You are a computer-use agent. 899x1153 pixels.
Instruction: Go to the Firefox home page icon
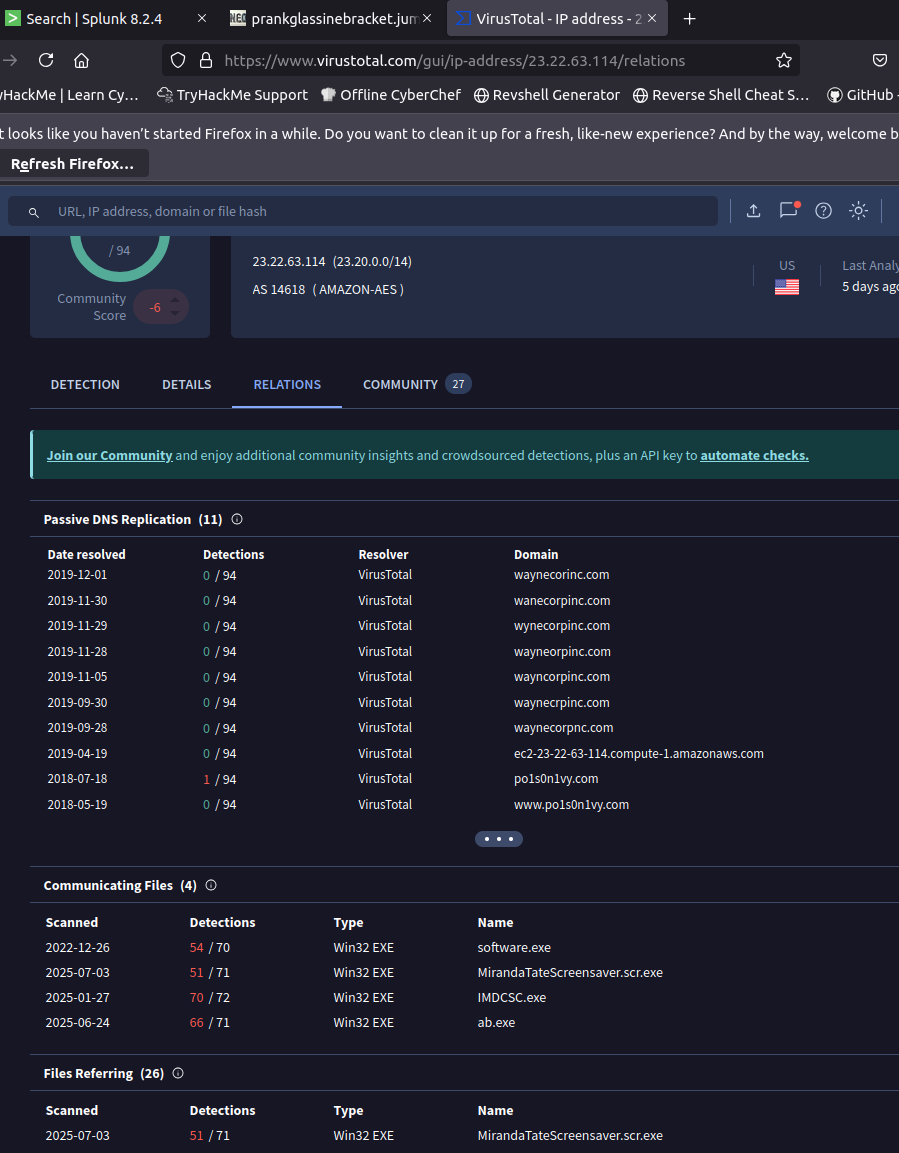click(82, 60)
